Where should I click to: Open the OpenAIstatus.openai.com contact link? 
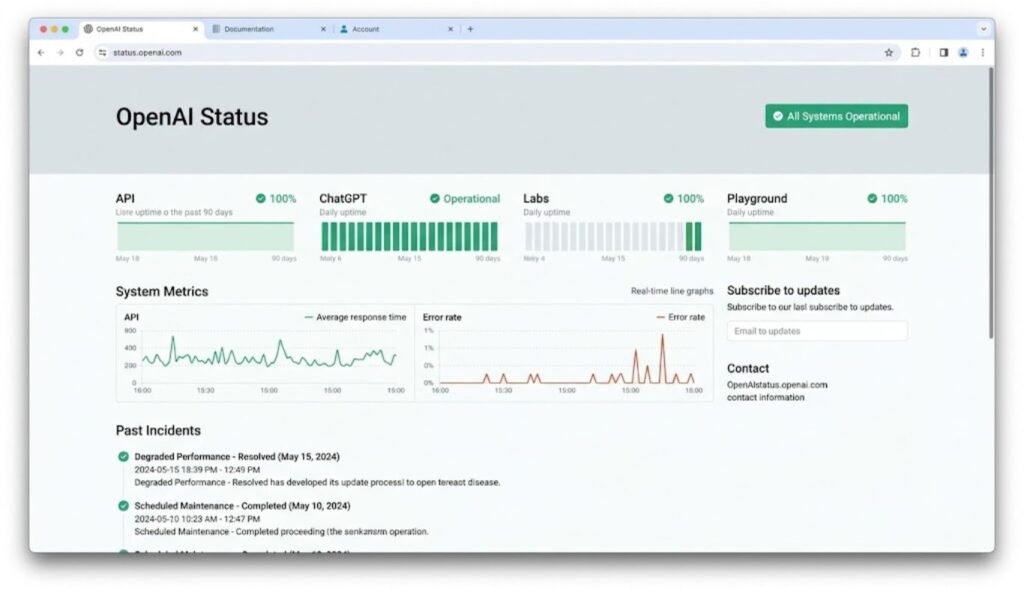[x=777, y=385]
